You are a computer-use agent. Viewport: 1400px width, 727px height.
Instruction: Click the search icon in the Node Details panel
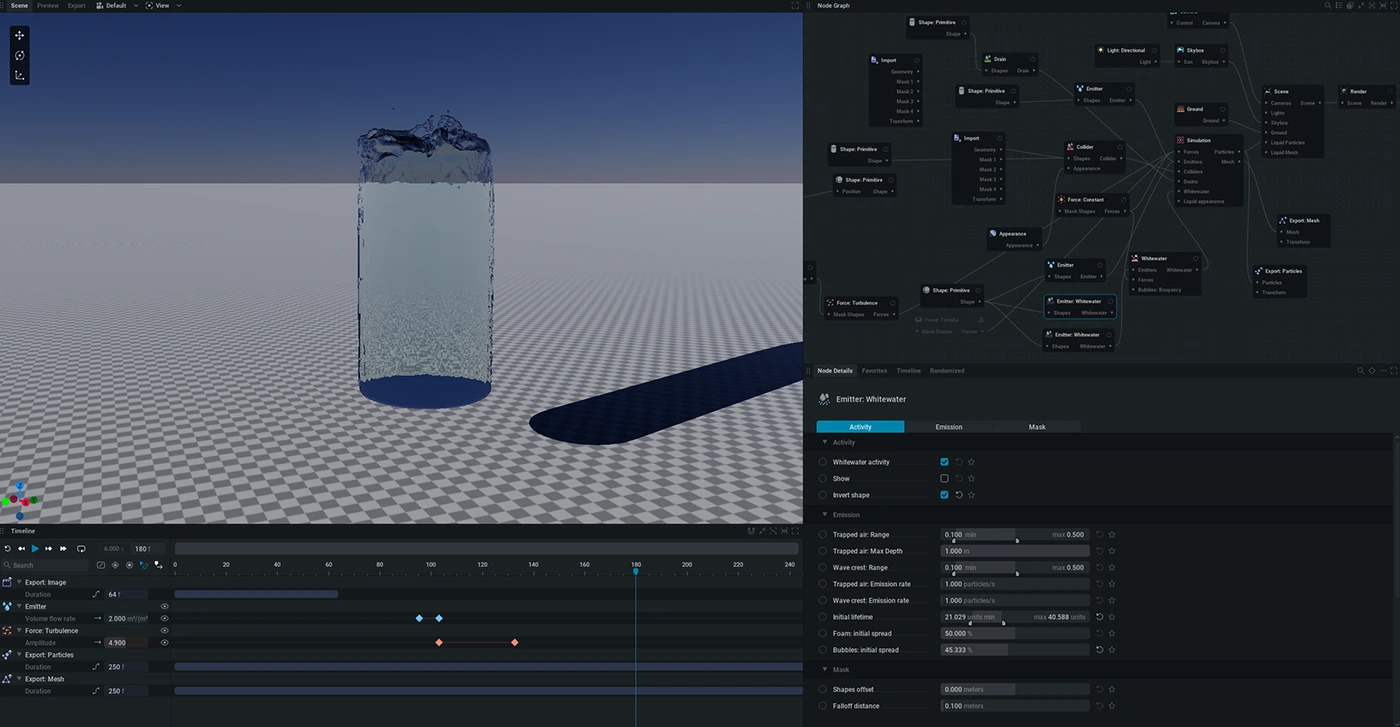[x=1361, y=371]
